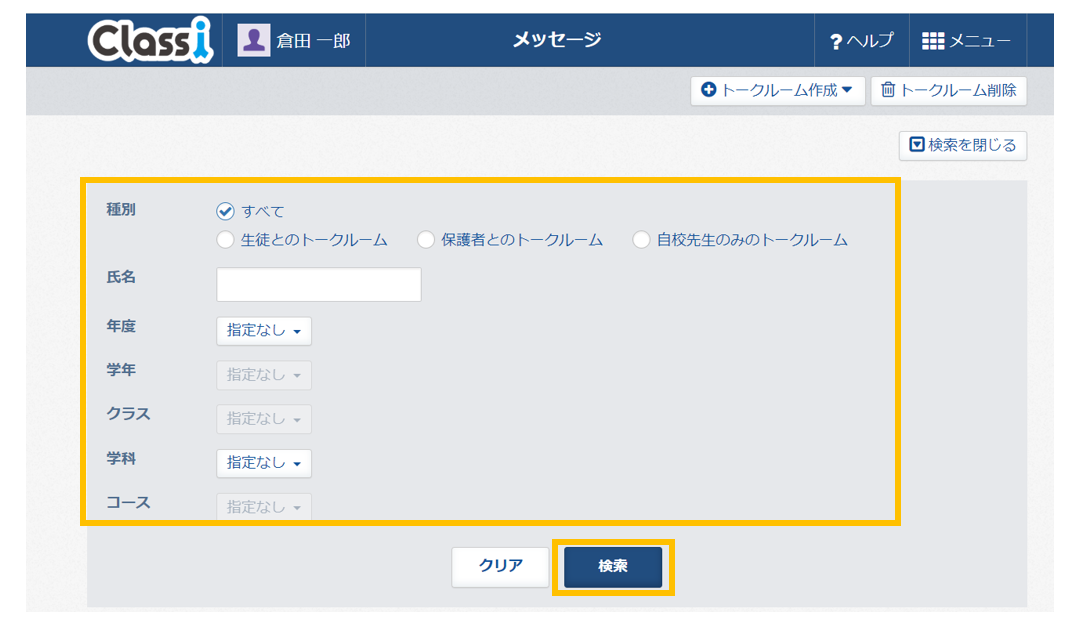Open the コース dropdown
The width and height of the screenshot is (1078, 622).
coord(264,507)
